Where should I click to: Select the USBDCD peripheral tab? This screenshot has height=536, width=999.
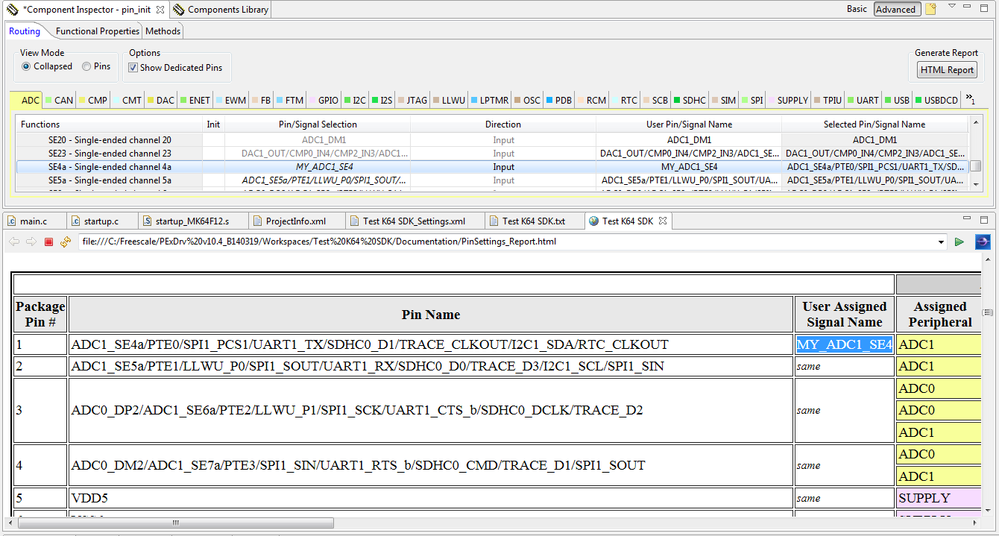click(x=937, y=100)
